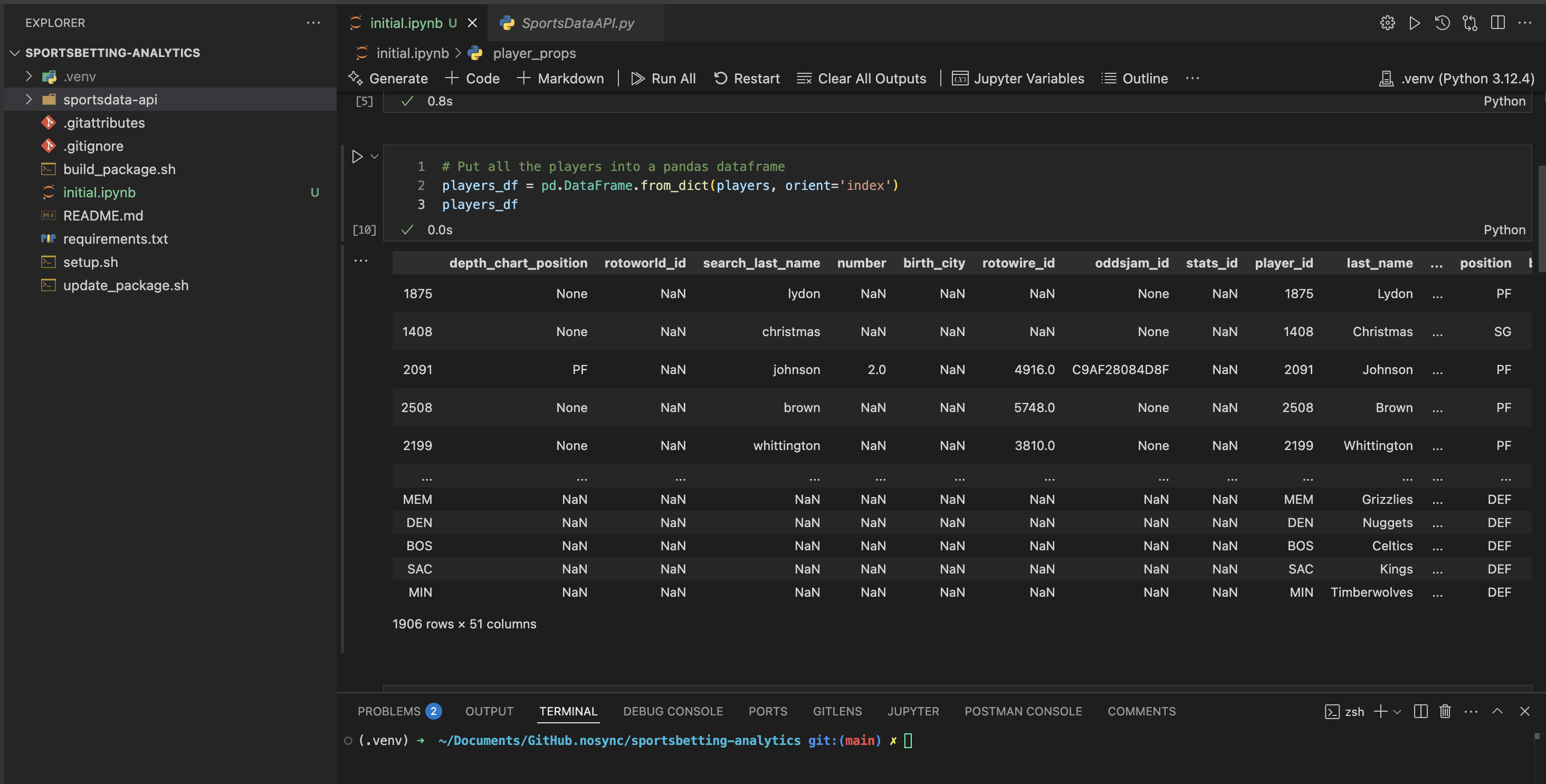Screen dimensions: 1546x784
Task: Select cell value C9AF28084D8F
Action: point(1120,370)
